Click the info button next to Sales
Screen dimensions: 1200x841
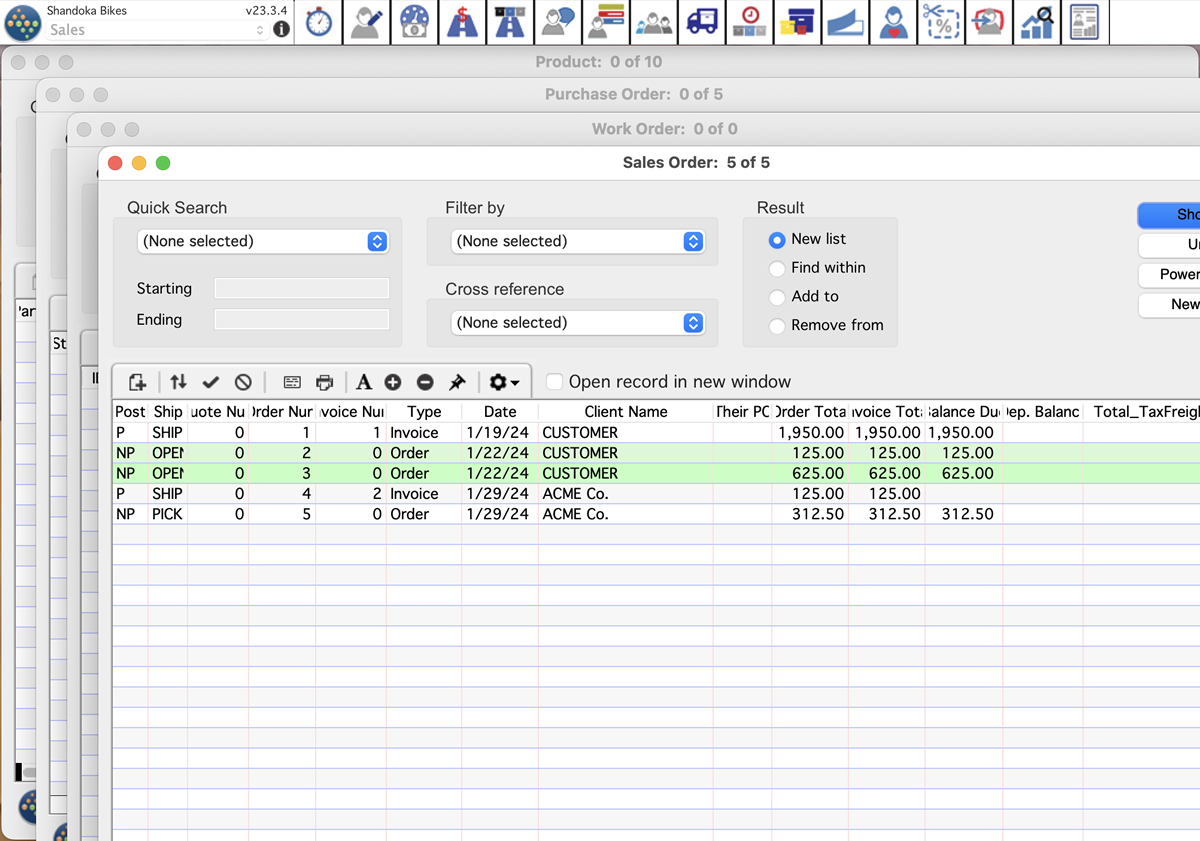281,29
